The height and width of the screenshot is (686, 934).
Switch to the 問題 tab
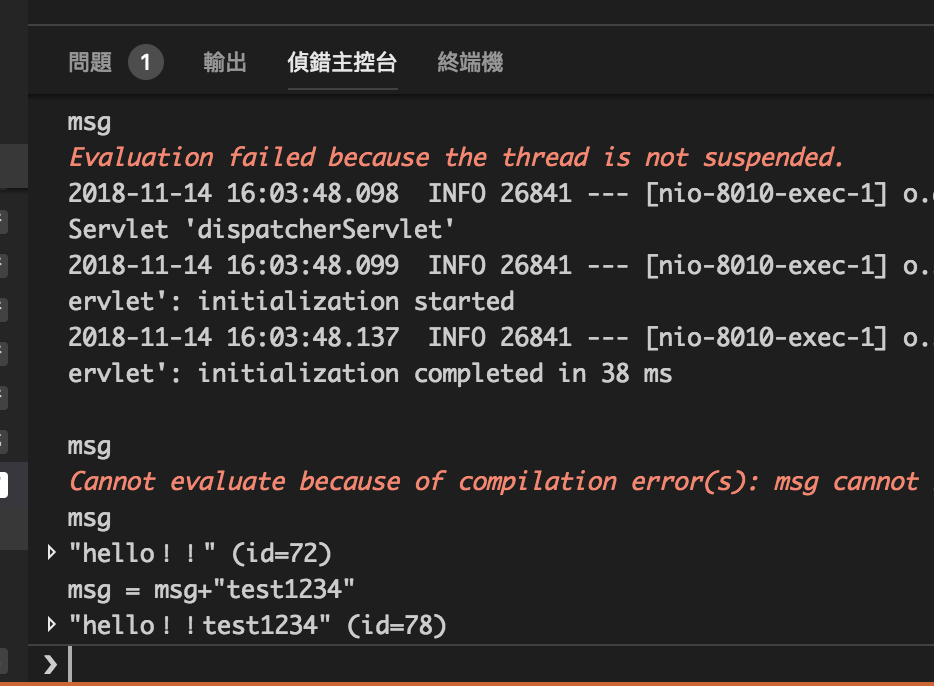(x=90, y=62)
